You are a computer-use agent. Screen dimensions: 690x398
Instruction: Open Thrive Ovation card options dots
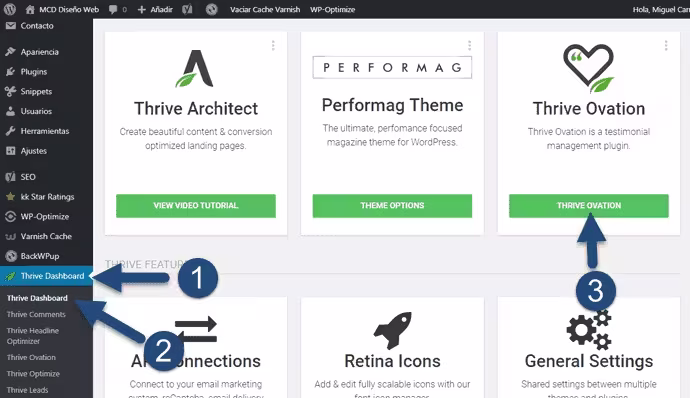click(666, 45)
